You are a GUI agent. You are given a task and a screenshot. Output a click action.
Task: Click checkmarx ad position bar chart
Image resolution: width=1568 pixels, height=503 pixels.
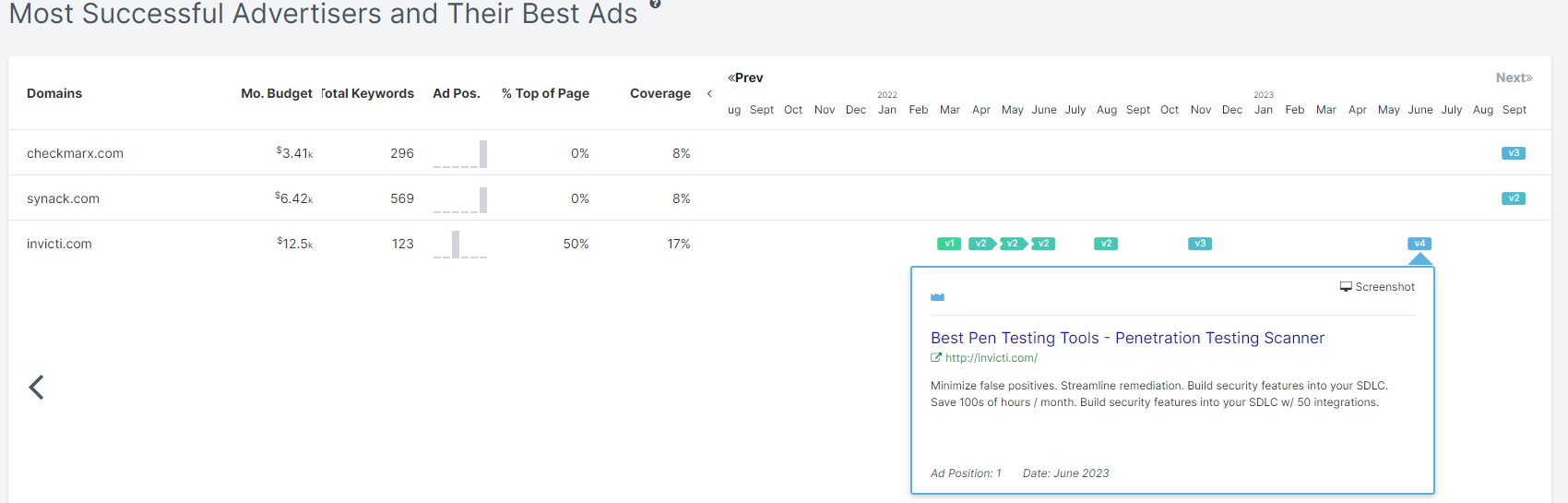pyautogui.click(x=460, y=153)
